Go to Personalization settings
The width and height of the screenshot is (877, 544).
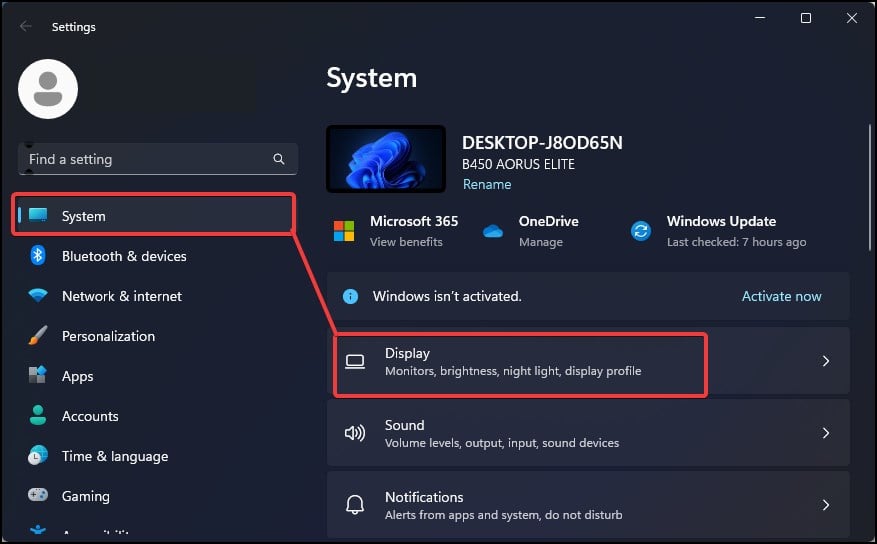tap(157, 335)
